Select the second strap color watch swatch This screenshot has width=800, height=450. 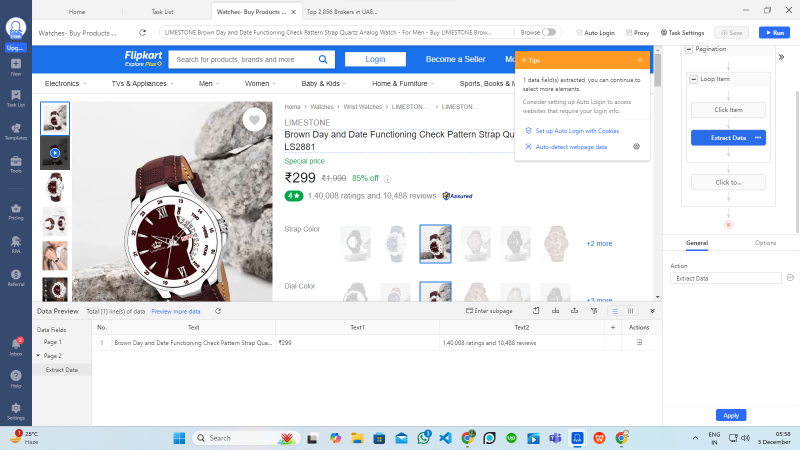(397, 242)
